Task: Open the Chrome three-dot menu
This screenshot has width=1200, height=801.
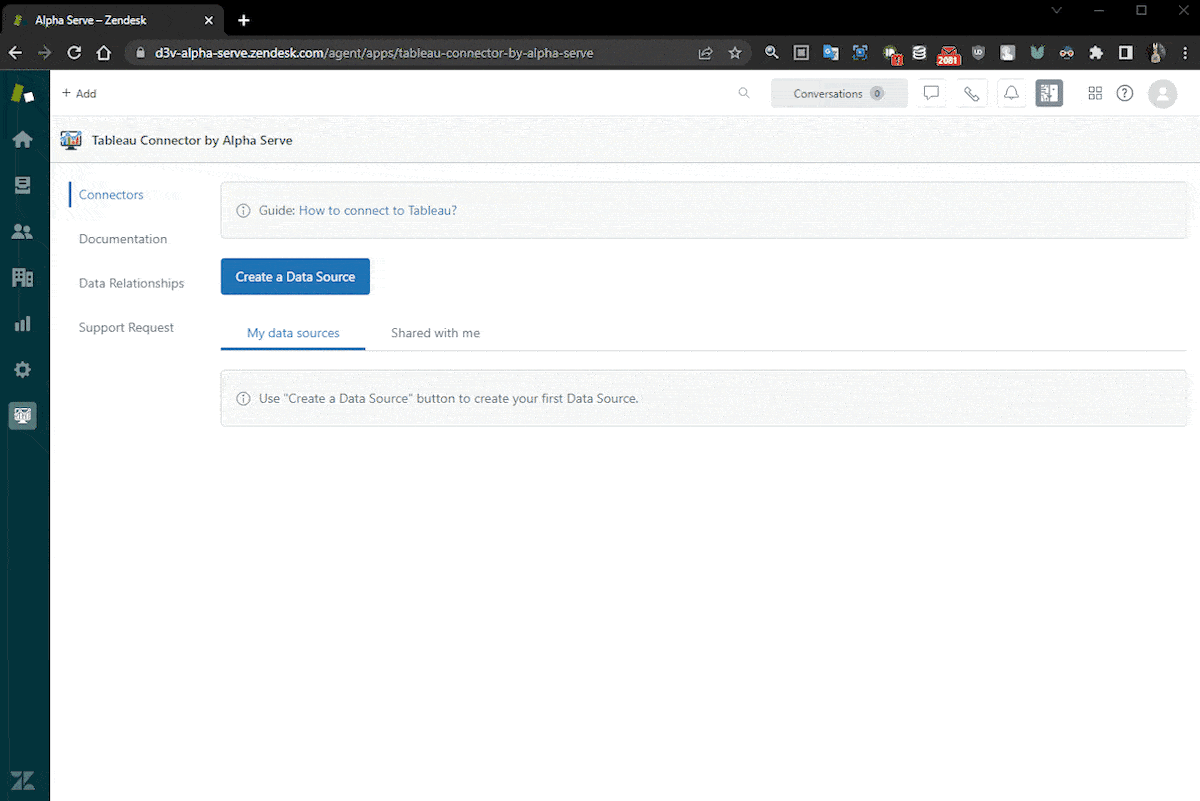Action: click(x=1183, y=53)
